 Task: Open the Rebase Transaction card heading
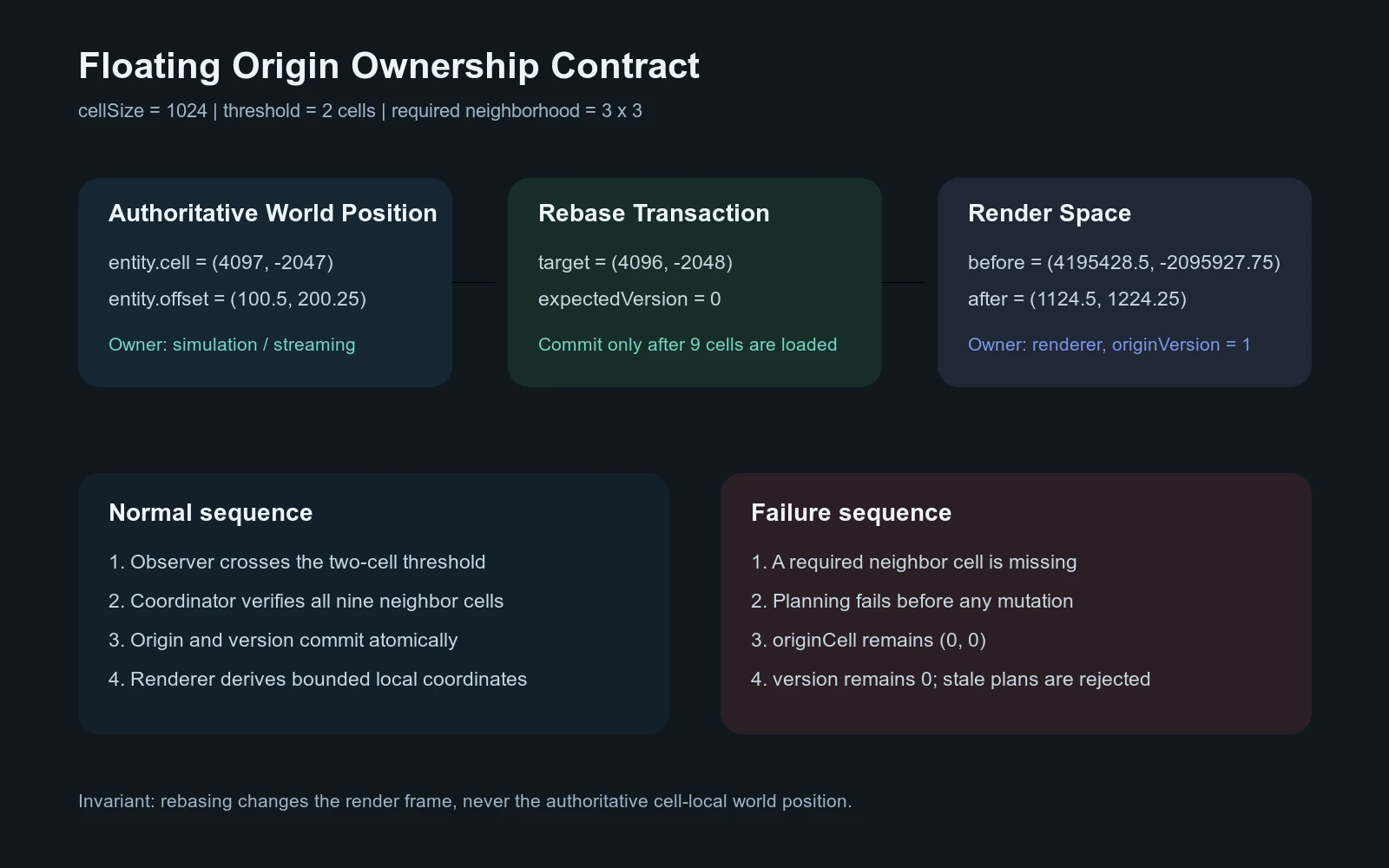click(x=654, y=214)
